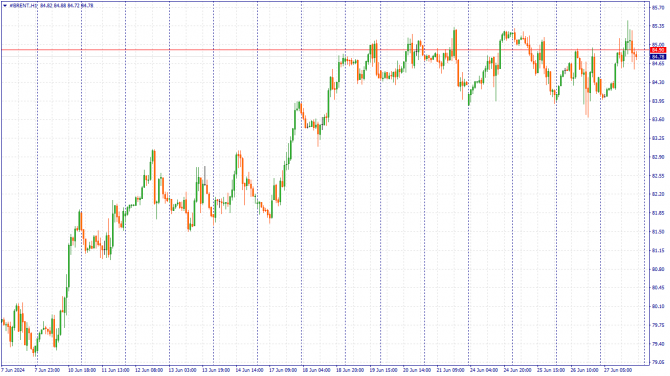This screenshot has height=376, width=670.
Task: Click the 17 Jun 09:00 time label
Action: pos(283,370)
